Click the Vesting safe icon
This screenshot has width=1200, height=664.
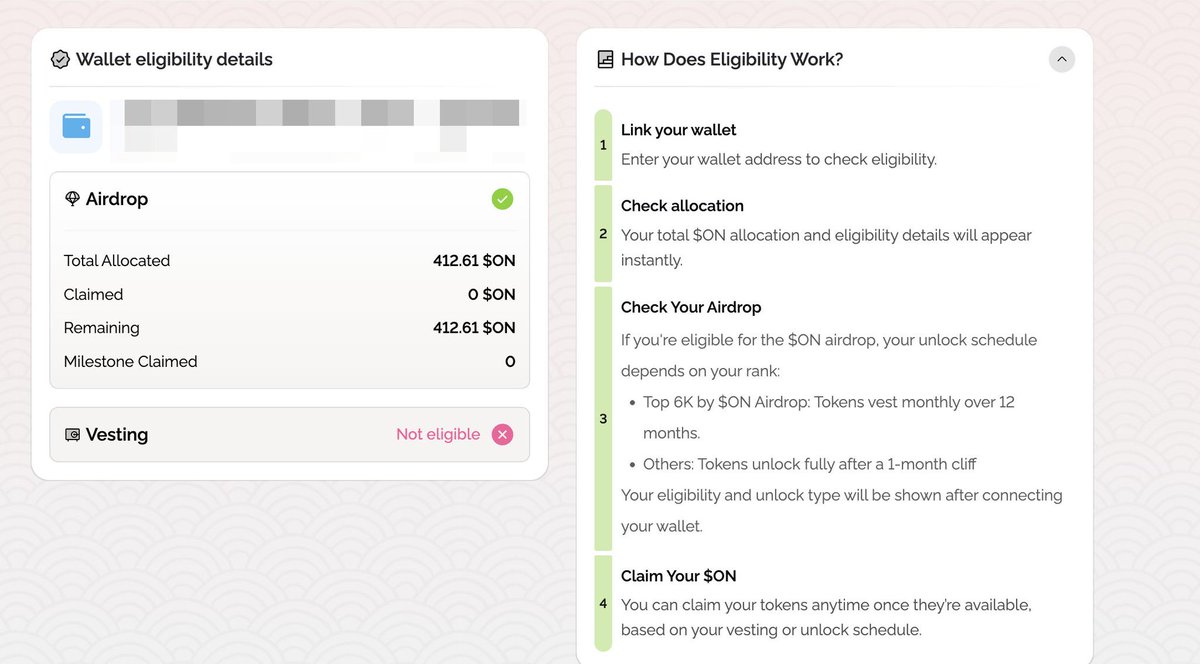72,435
